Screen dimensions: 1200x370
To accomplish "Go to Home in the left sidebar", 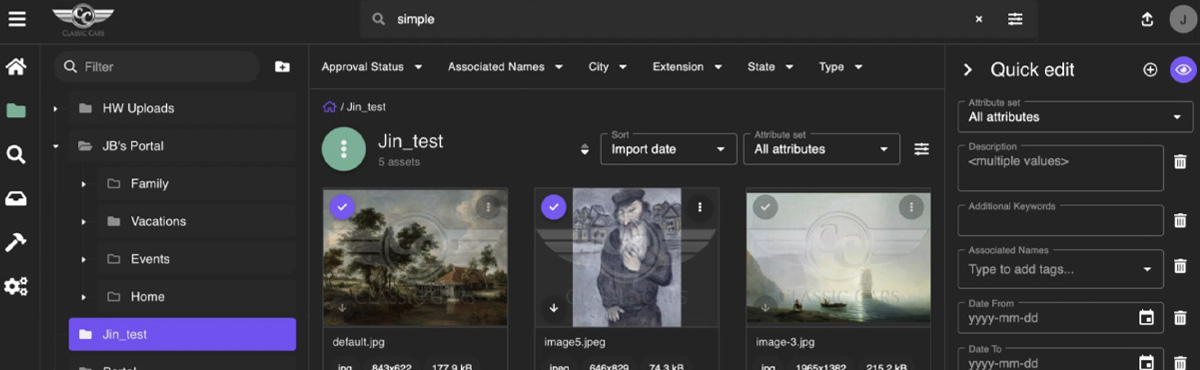I will 16,67.
